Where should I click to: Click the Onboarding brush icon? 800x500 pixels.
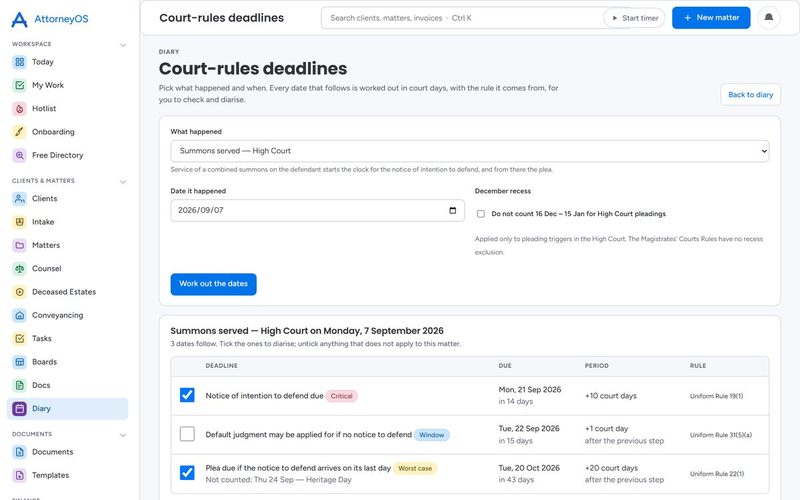click(x=19, y=132)
